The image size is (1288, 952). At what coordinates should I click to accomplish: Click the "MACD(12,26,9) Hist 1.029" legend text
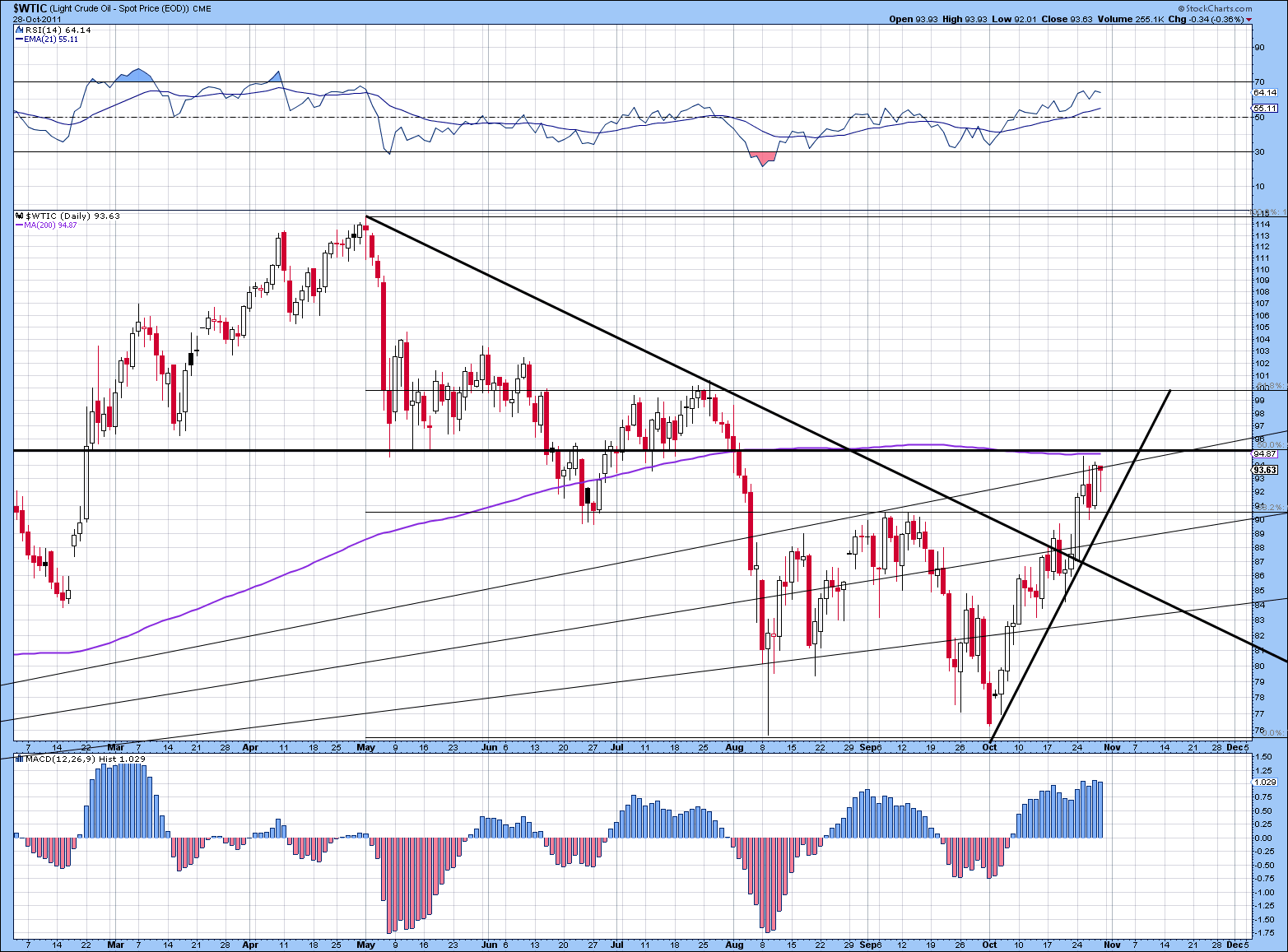click(x=86, y=758)
